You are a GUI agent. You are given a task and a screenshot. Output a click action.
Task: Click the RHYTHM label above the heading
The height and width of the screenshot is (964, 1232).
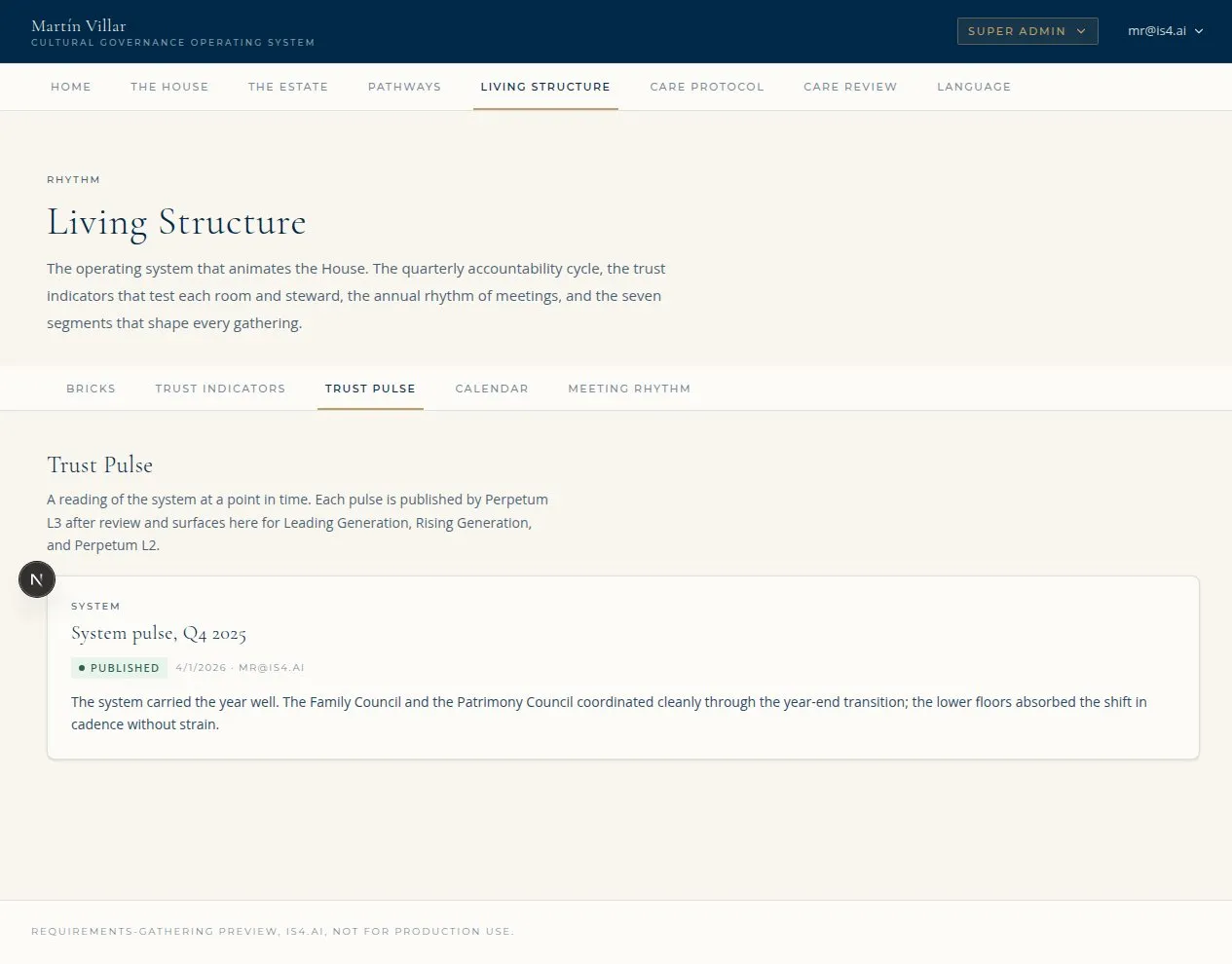[x=73, y=180]
